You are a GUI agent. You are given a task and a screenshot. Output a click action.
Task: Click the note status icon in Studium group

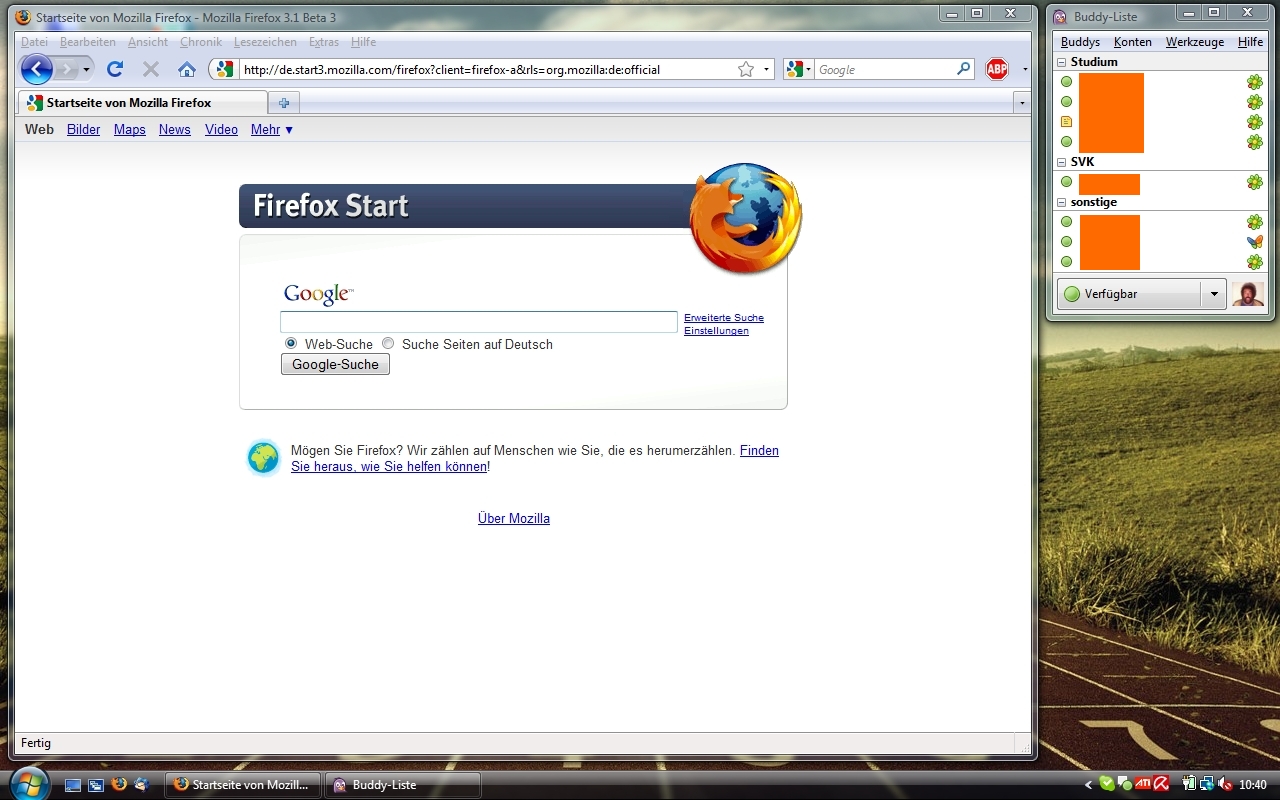pos(1066,122)
